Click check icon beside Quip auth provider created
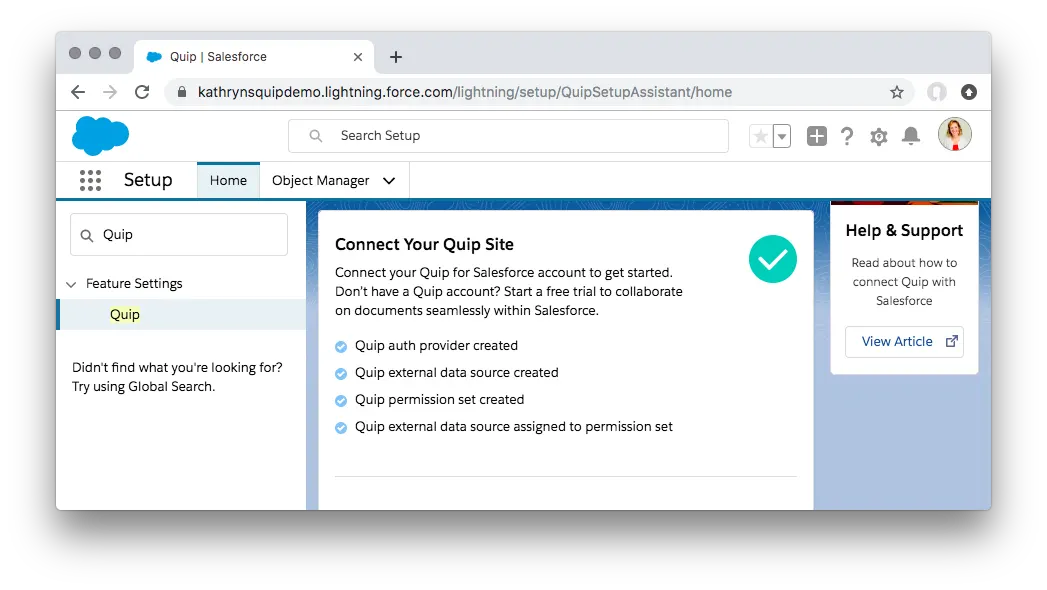The image size is (1047, 590). coord(341,346)
